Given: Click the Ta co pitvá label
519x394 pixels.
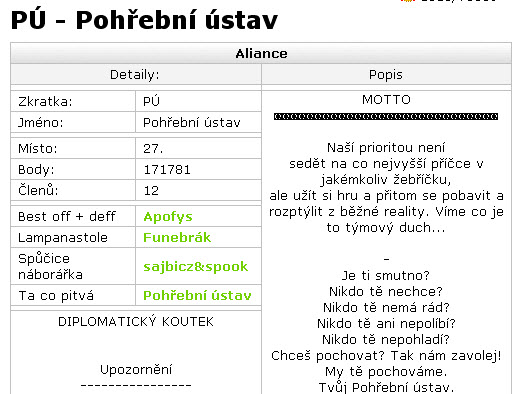Looking at the screenshot, I should pyautogui.click(x=56, y=296).
